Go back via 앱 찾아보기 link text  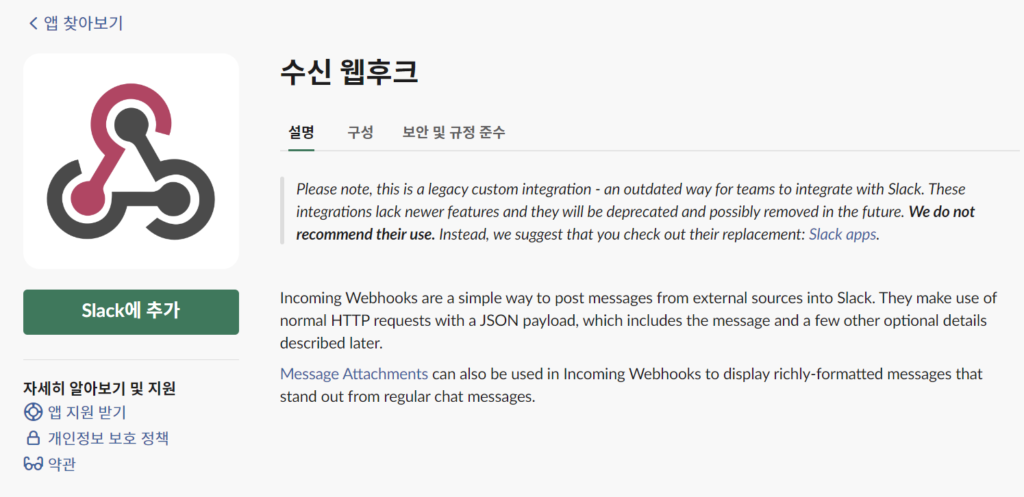coord(83,24)
